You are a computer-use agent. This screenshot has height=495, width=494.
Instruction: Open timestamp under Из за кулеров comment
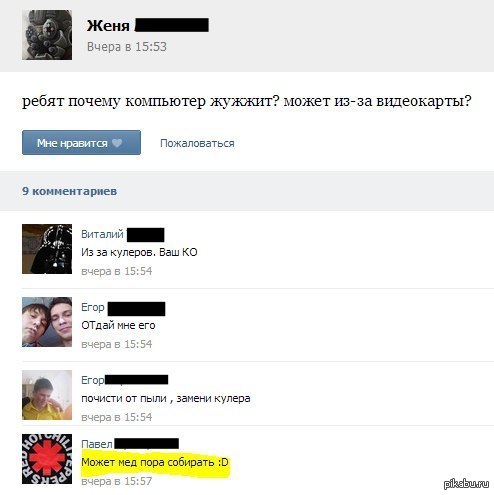click(117, 271)
